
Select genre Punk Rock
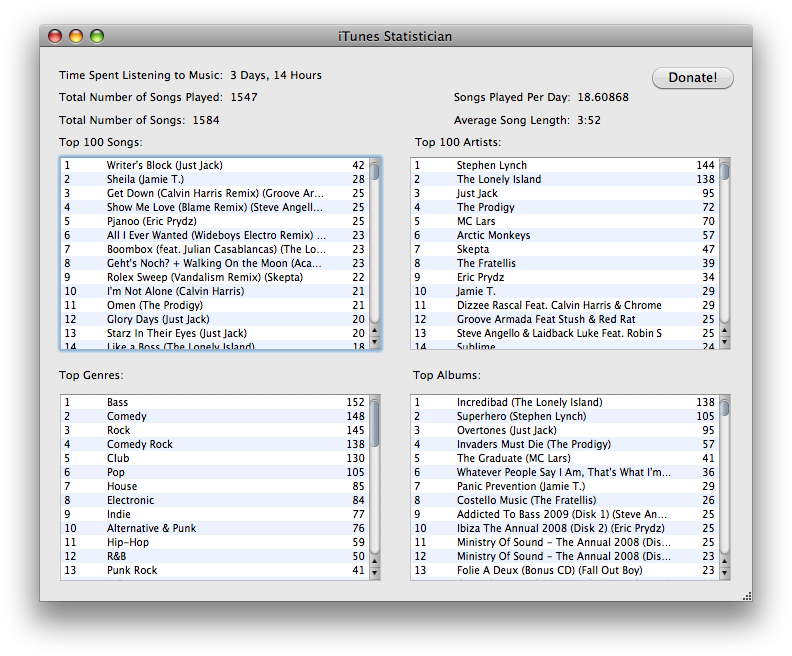coord(215,571)
